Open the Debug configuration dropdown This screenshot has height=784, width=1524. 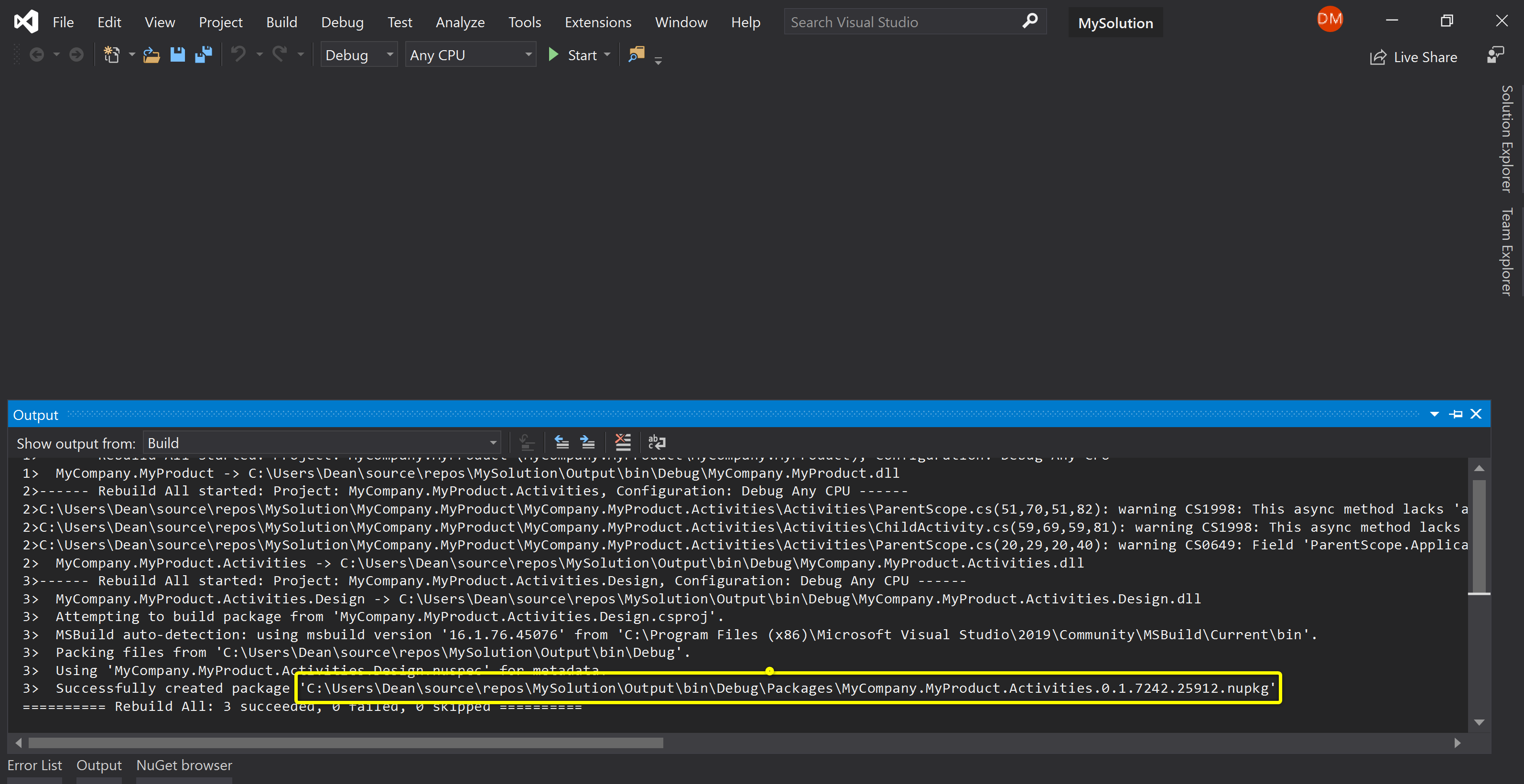[x=358, y=55]
